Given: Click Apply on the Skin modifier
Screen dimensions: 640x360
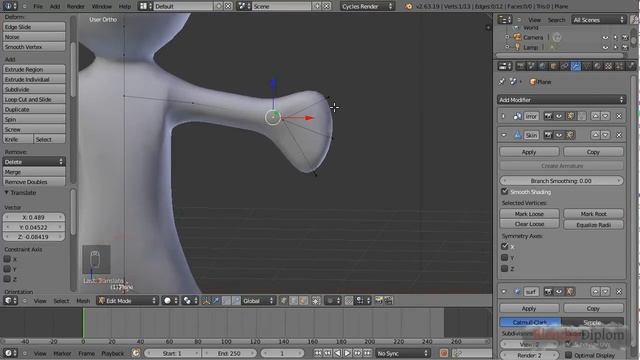Looking at the screenshot, I should (529, 152).
